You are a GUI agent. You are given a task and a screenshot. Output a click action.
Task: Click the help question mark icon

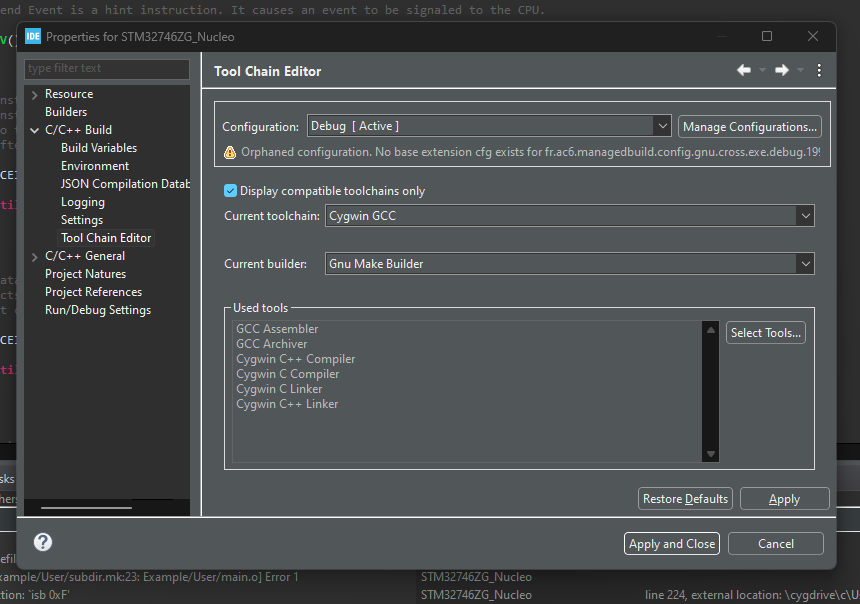(42, 543)
